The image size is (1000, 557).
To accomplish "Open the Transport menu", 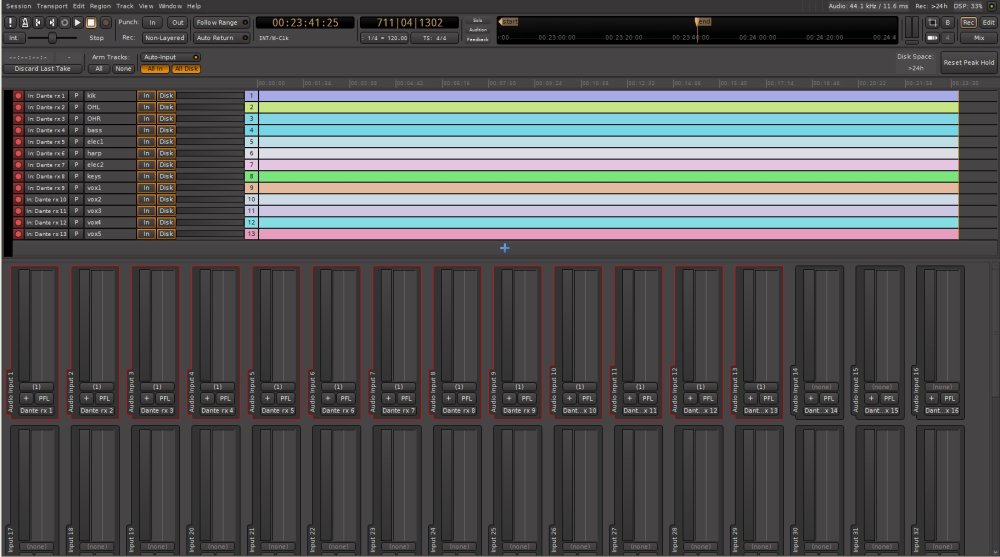I will point(52,6).
